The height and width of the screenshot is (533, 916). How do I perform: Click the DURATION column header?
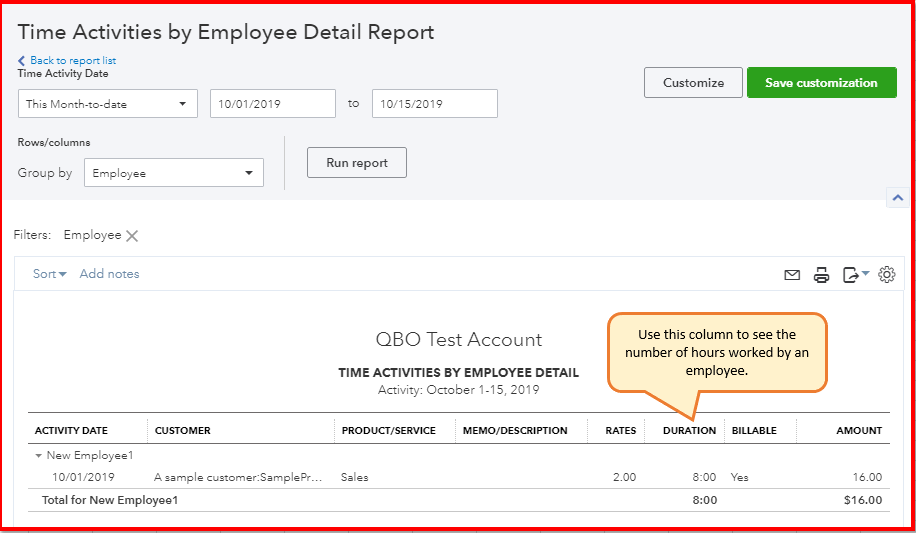coord(689,430)
